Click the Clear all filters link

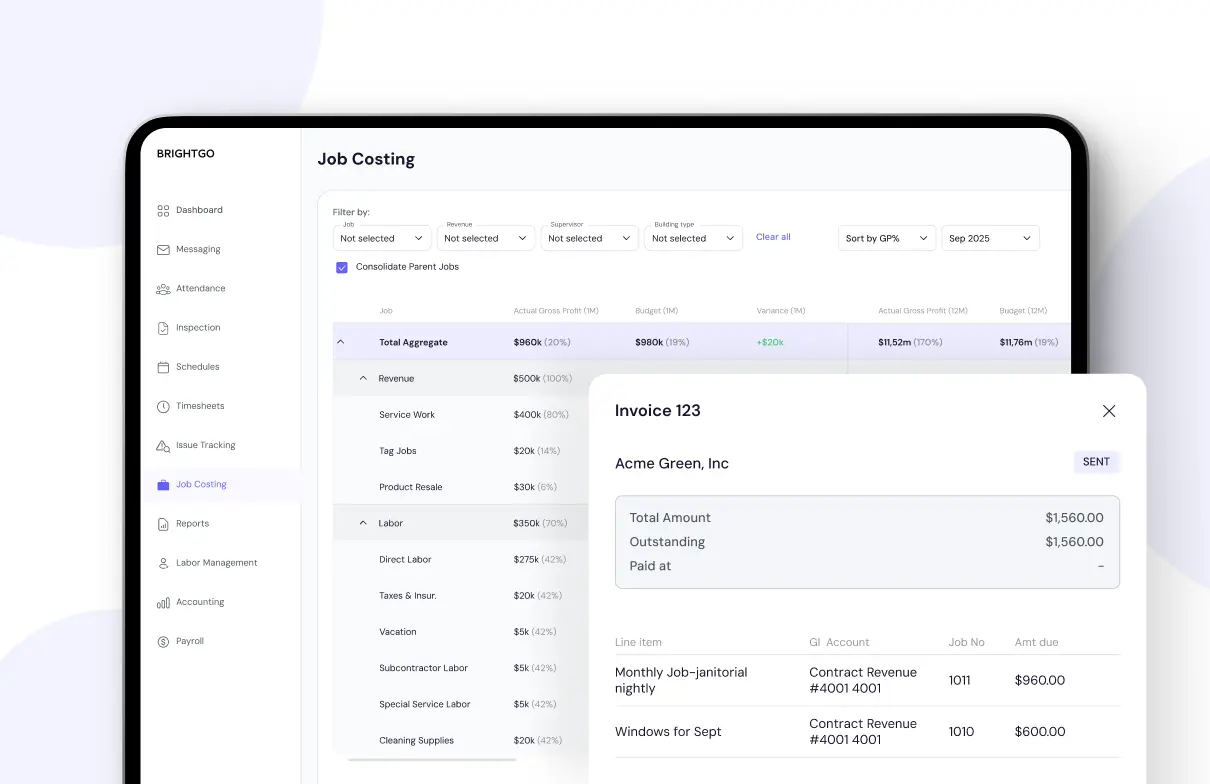(x=773, y=237)
